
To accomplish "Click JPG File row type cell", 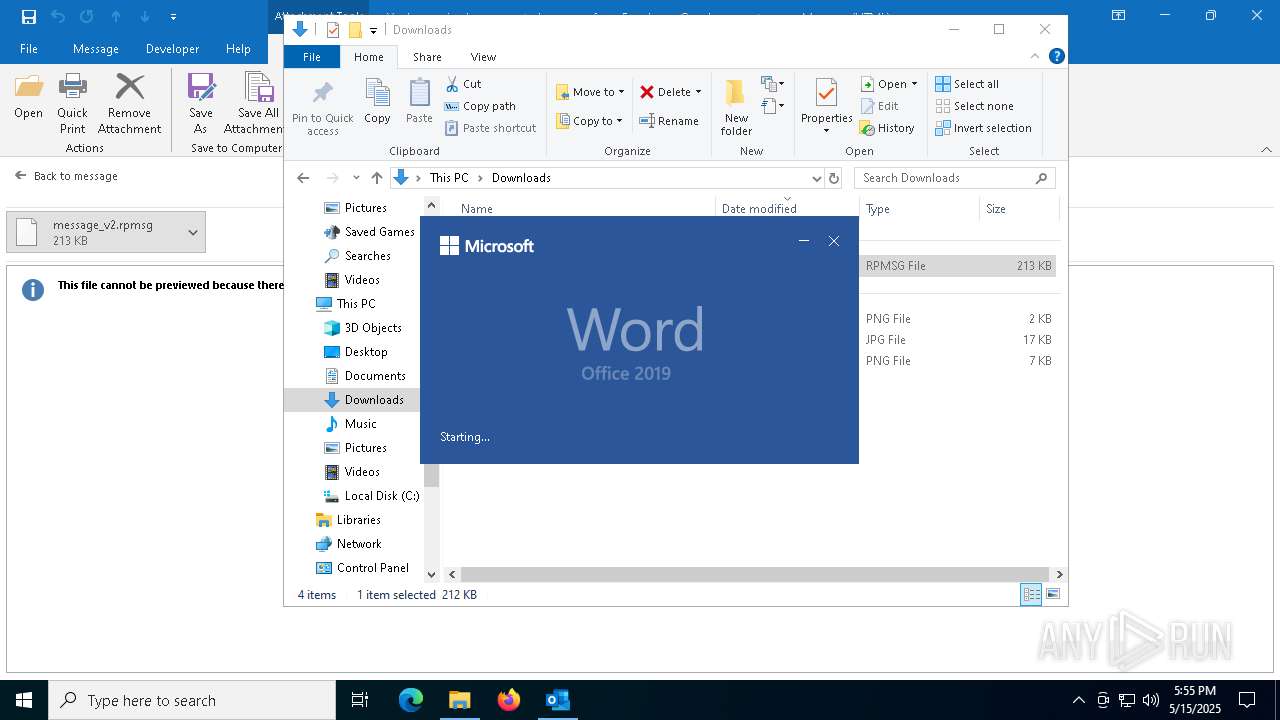I will 885,340.
